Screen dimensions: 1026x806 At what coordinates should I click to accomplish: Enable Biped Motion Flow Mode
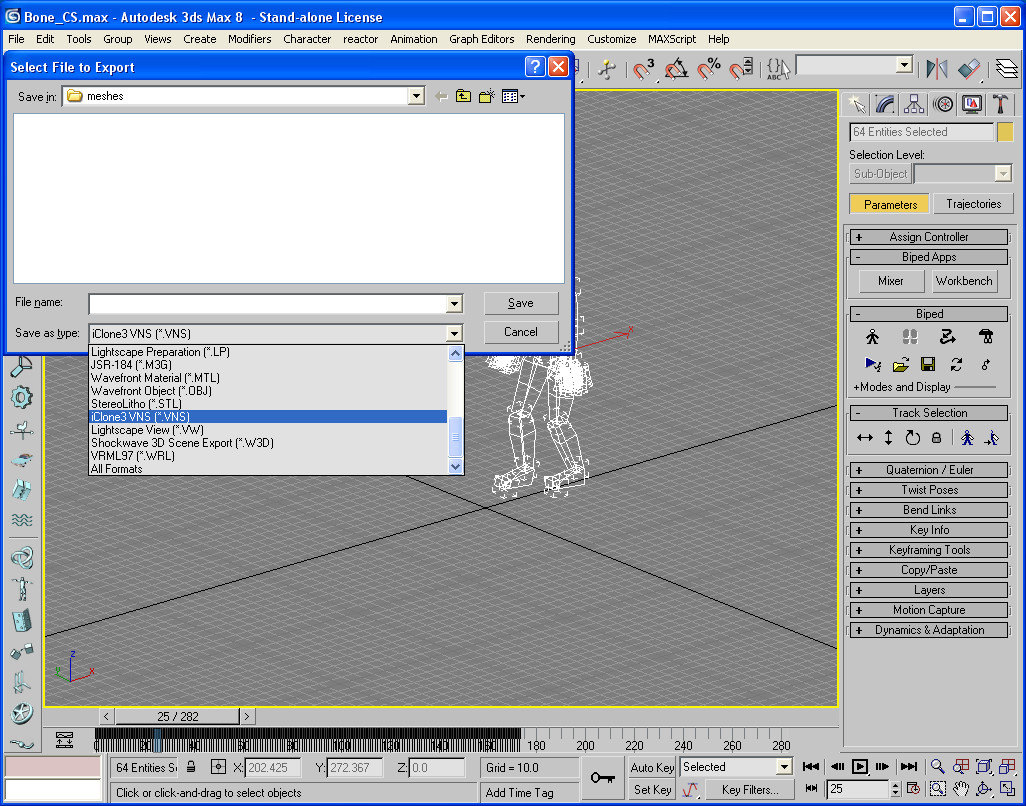coord(947,337)
